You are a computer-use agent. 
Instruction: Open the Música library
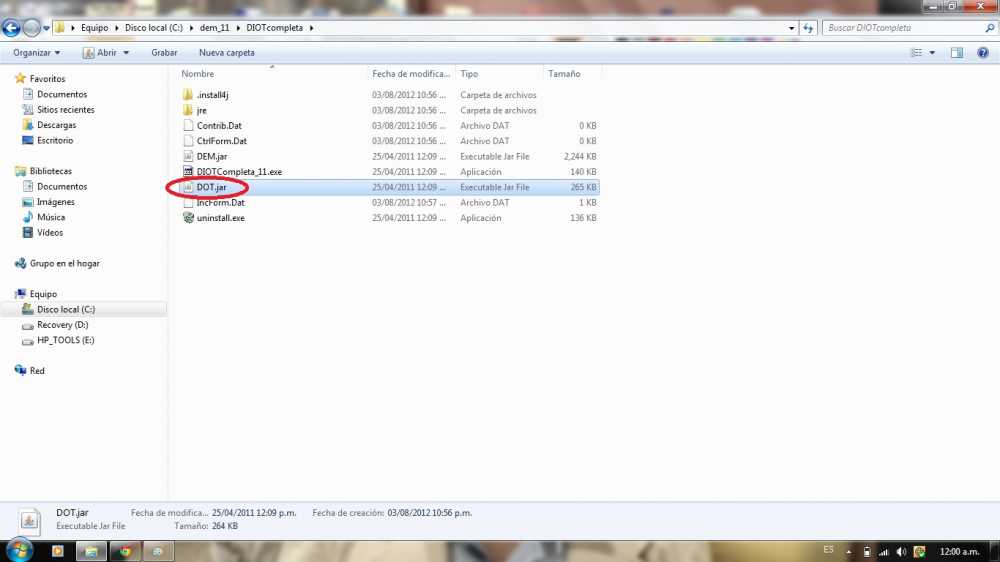51,217
